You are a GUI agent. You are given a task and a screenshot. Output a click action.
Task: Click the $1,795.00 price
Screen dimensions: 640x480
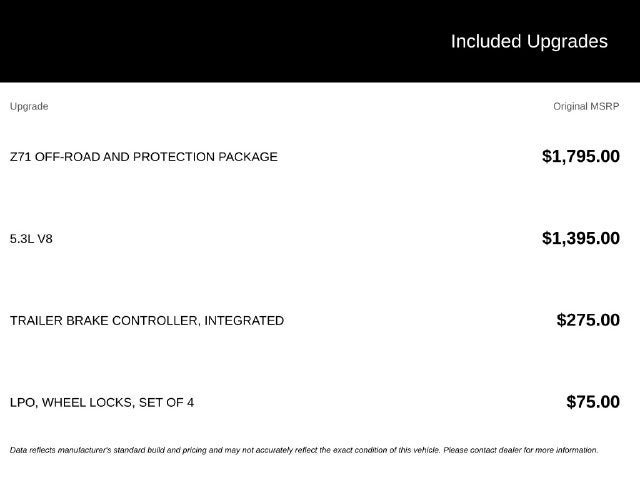click(581, 156)
